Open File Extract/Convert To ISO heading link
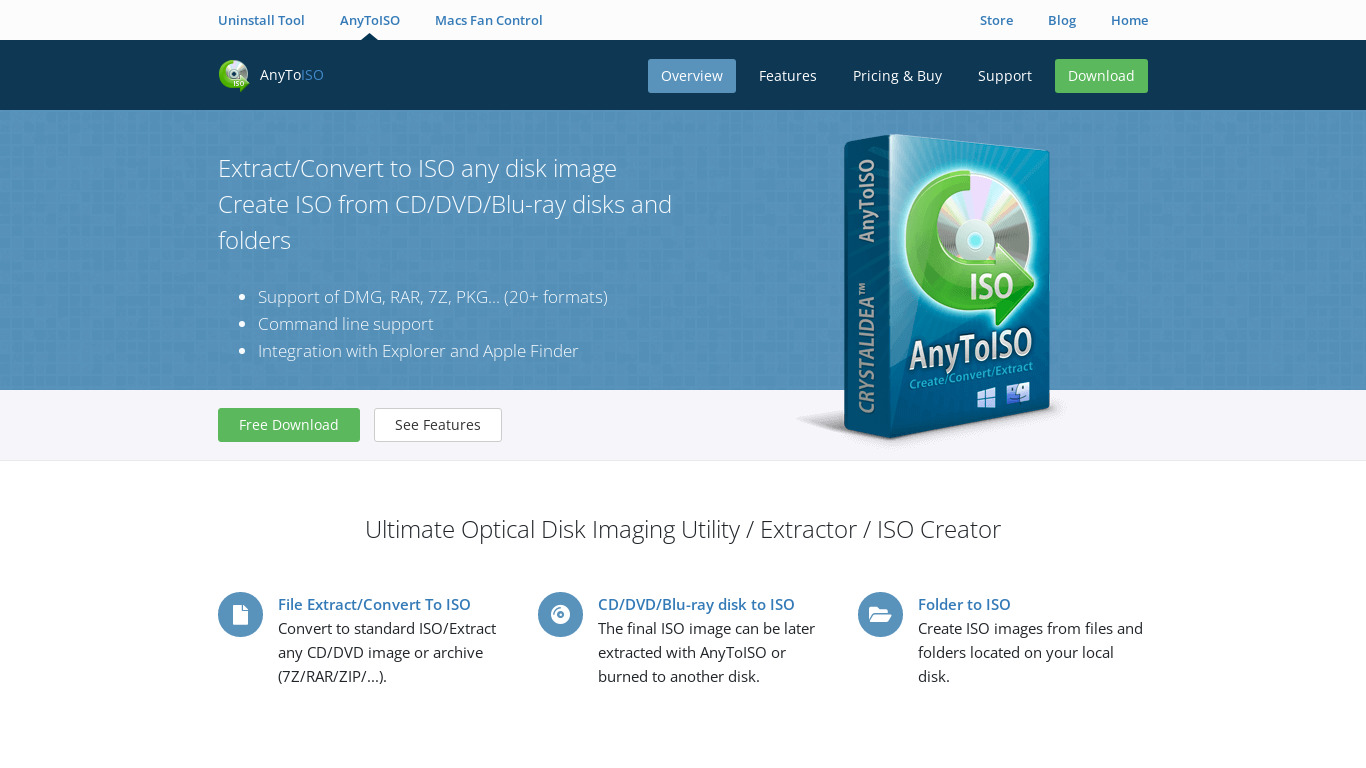Screen dimensions: 1366x768 [374, 604]
